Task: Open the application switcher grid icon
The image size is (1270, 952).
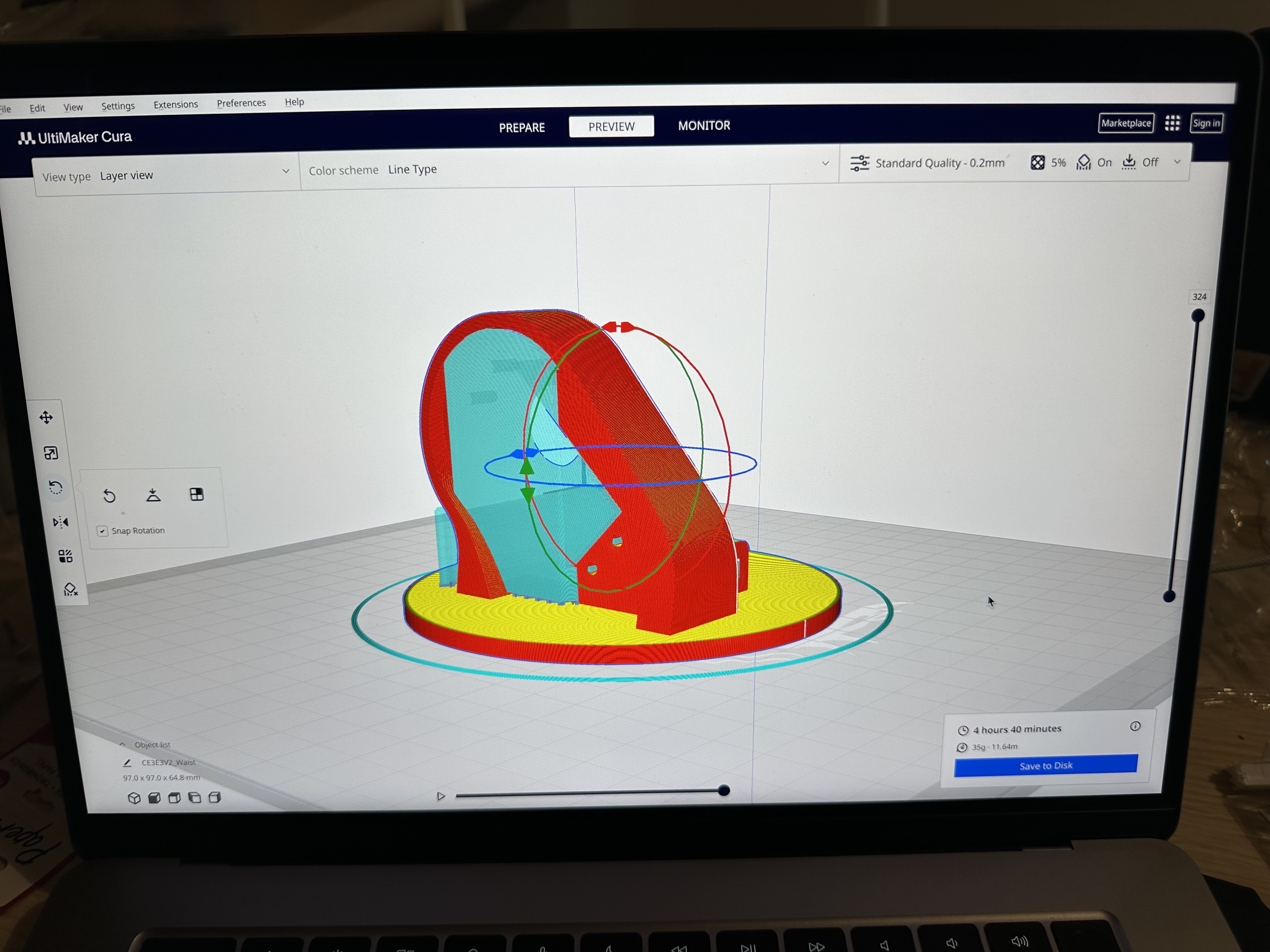Action: click(1172, 123)
